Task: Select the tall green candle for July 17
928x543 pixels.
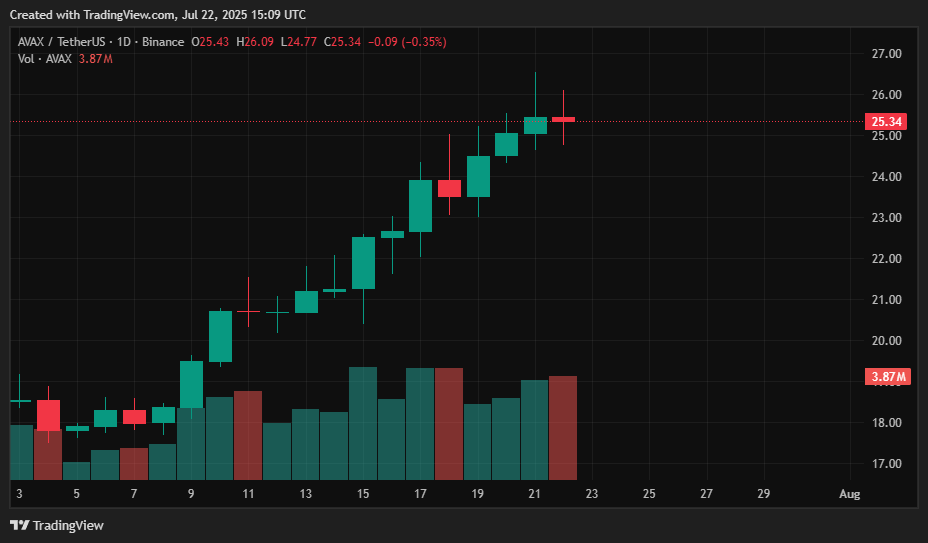Action: click(x=420, y=205)
